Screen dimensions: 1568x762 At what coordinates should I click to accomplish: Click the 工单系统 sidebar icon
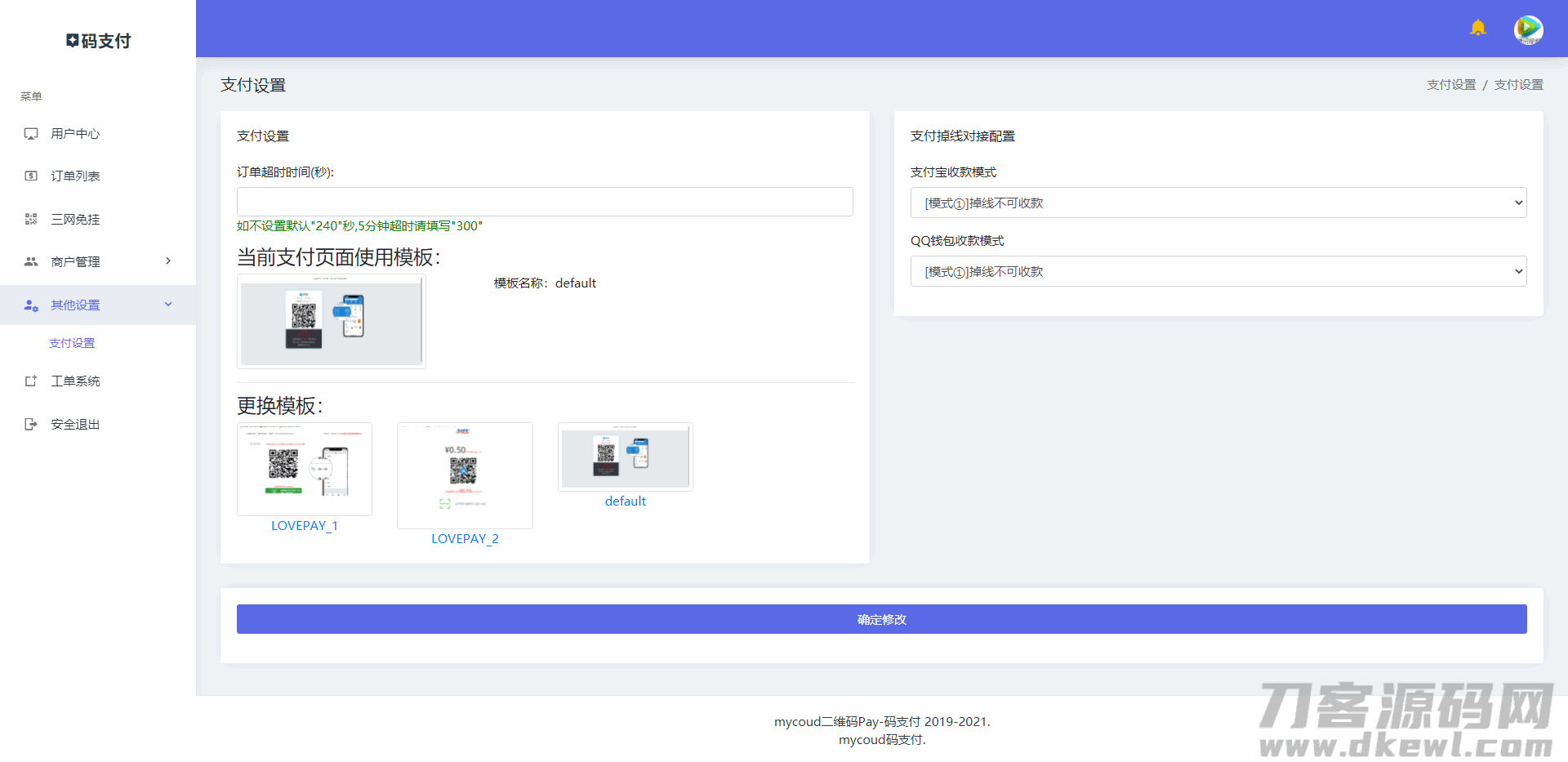[31, 381]
